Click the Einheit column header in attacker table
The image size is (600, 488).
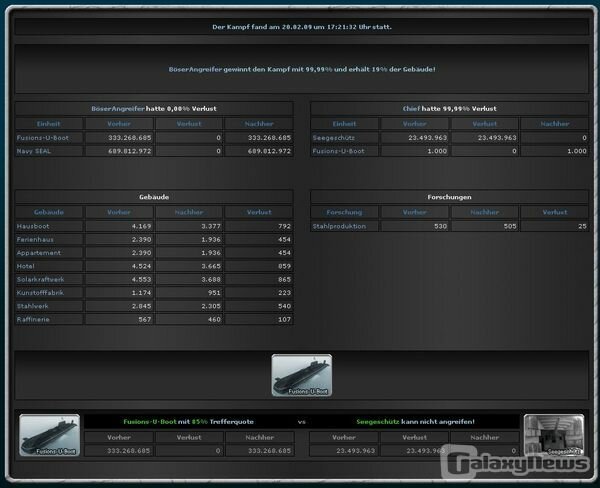point(49,124)
